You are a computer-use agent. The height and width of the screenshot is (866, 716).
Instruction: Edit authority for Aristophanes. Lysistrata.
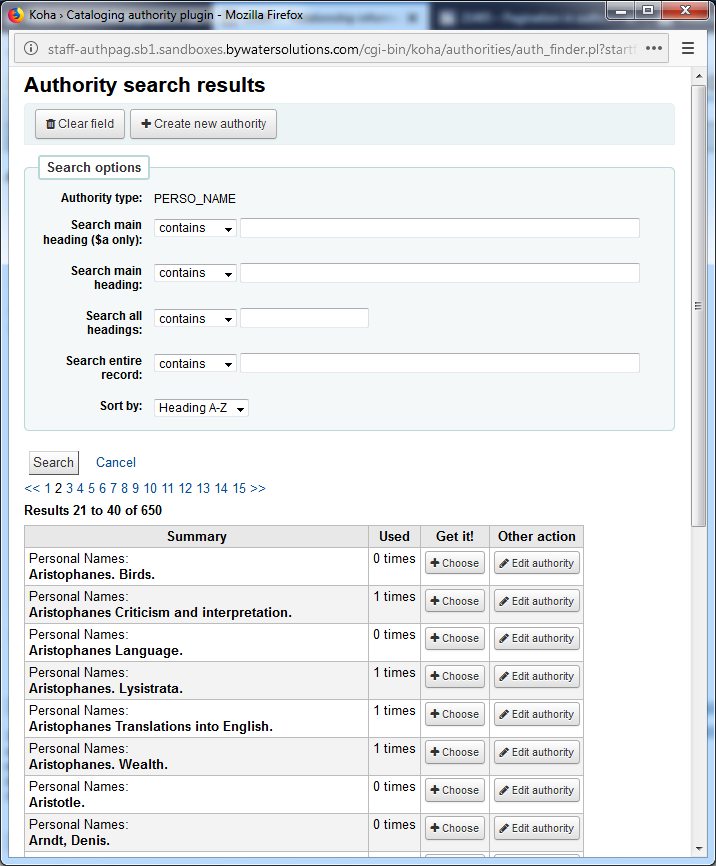coord(536,677)
